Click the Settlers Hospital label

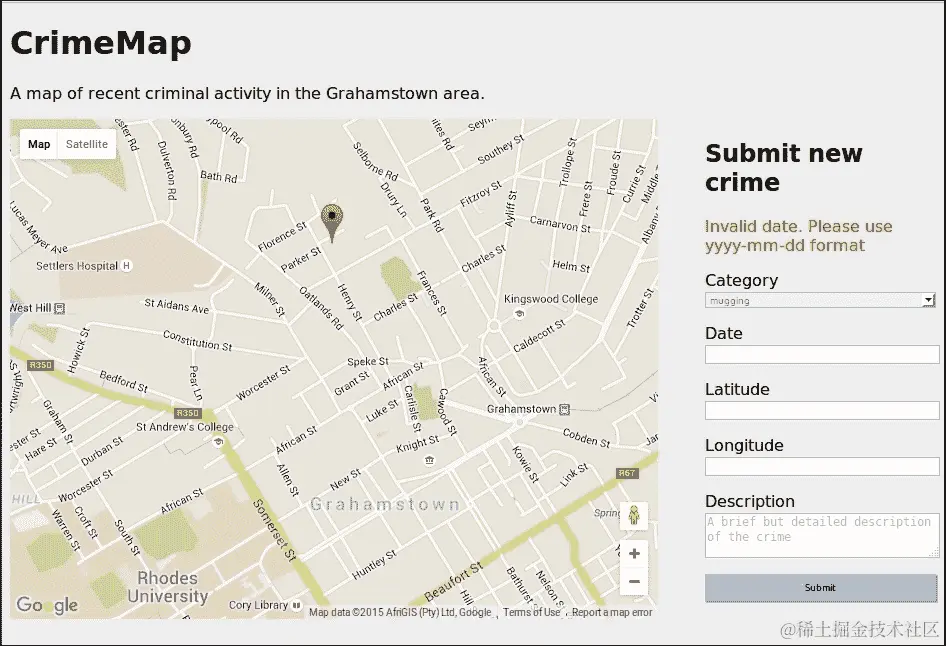[x=77, y=266]
